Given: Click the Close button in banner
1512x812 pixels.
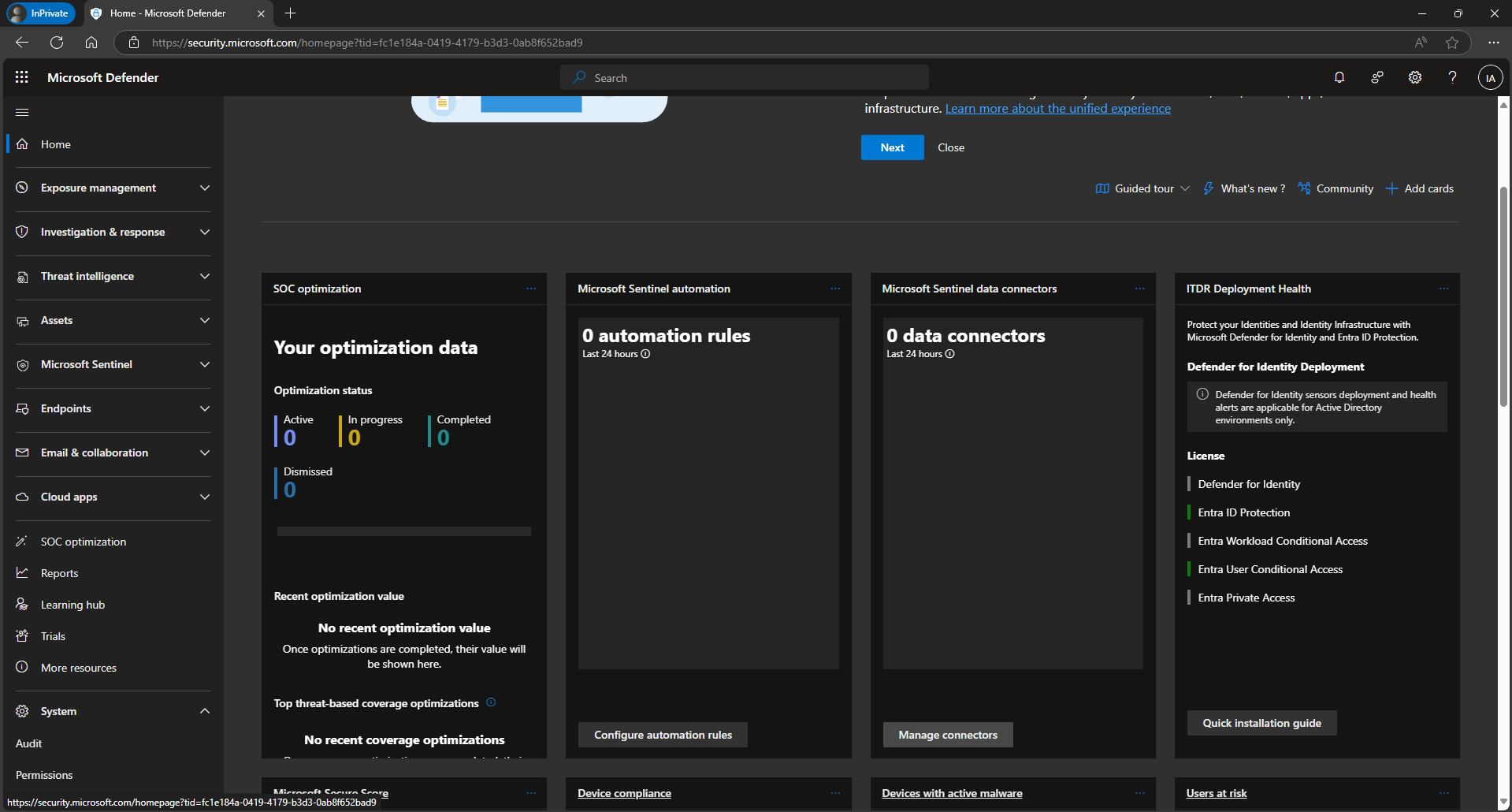Looking at the screenshot, I should coord(951,147).
